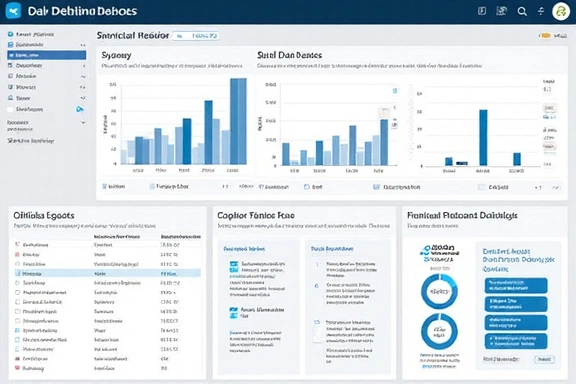576x384 pixels.
Task: Click the first row's red icon in the table
Action: [17, 244]
